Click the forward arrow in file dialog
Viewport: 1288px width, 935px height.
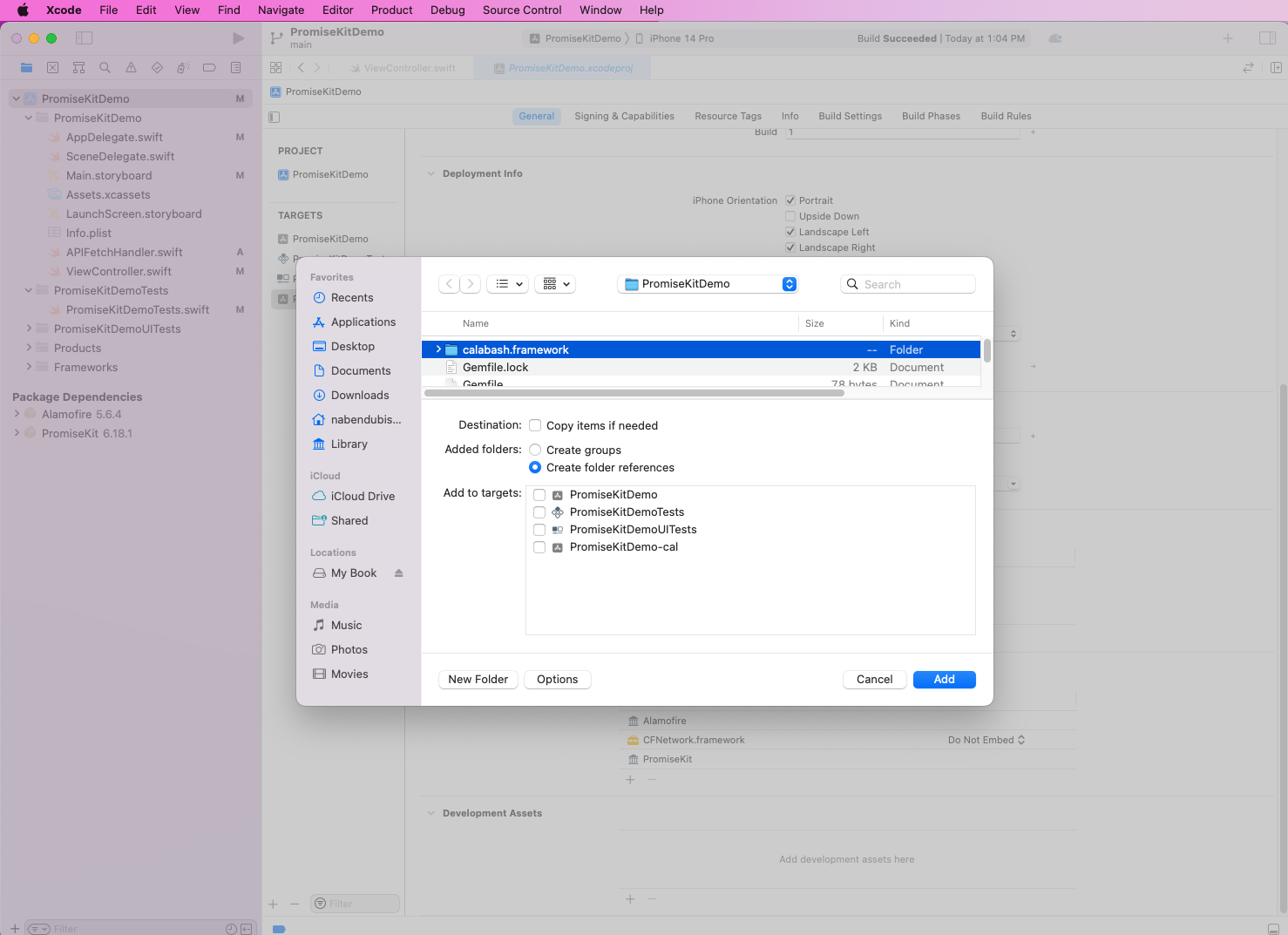pos(471,284)
